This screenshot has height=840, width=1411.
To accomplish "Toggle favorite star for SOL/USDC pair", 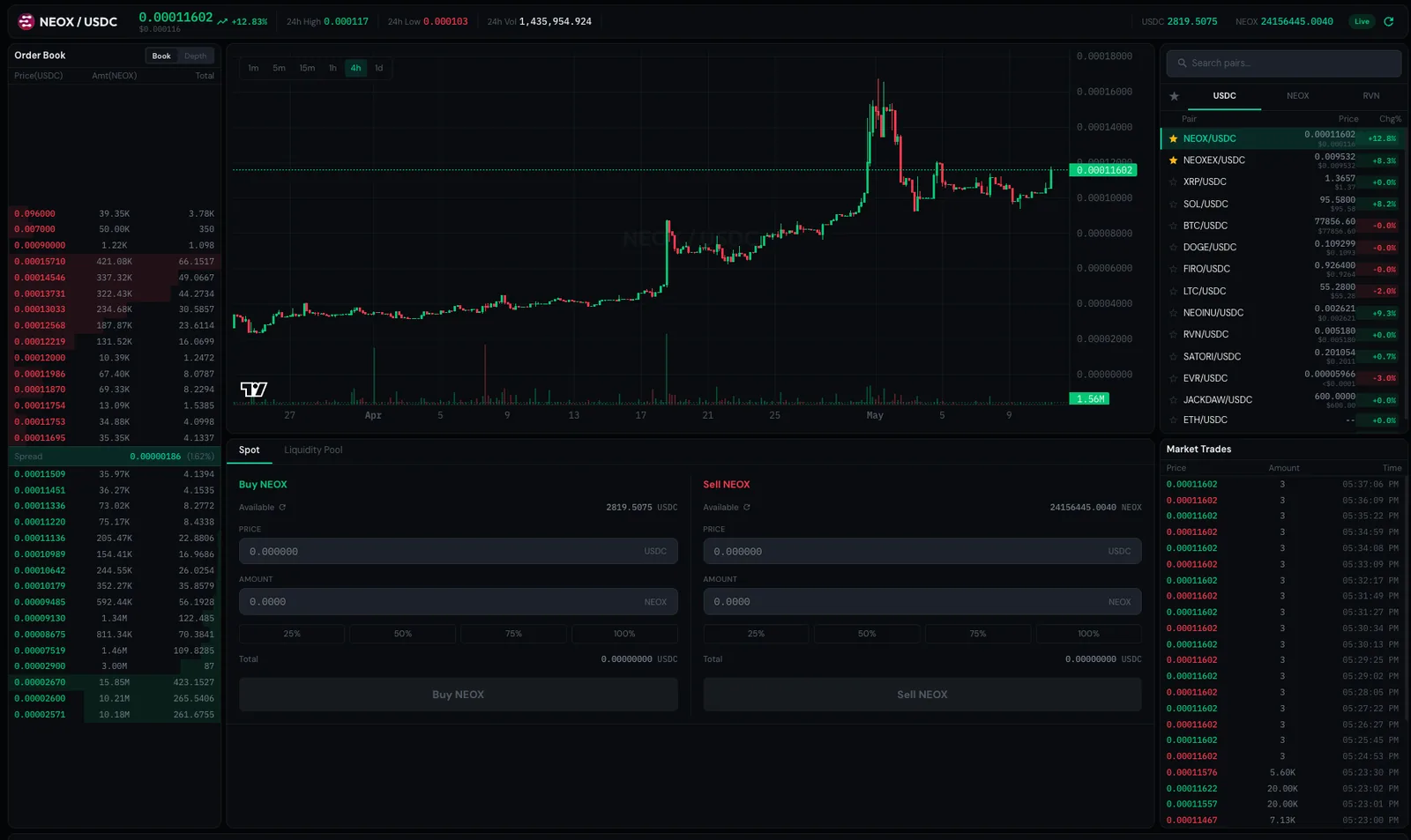I will pyautogui.click(x=1173, y=204).
